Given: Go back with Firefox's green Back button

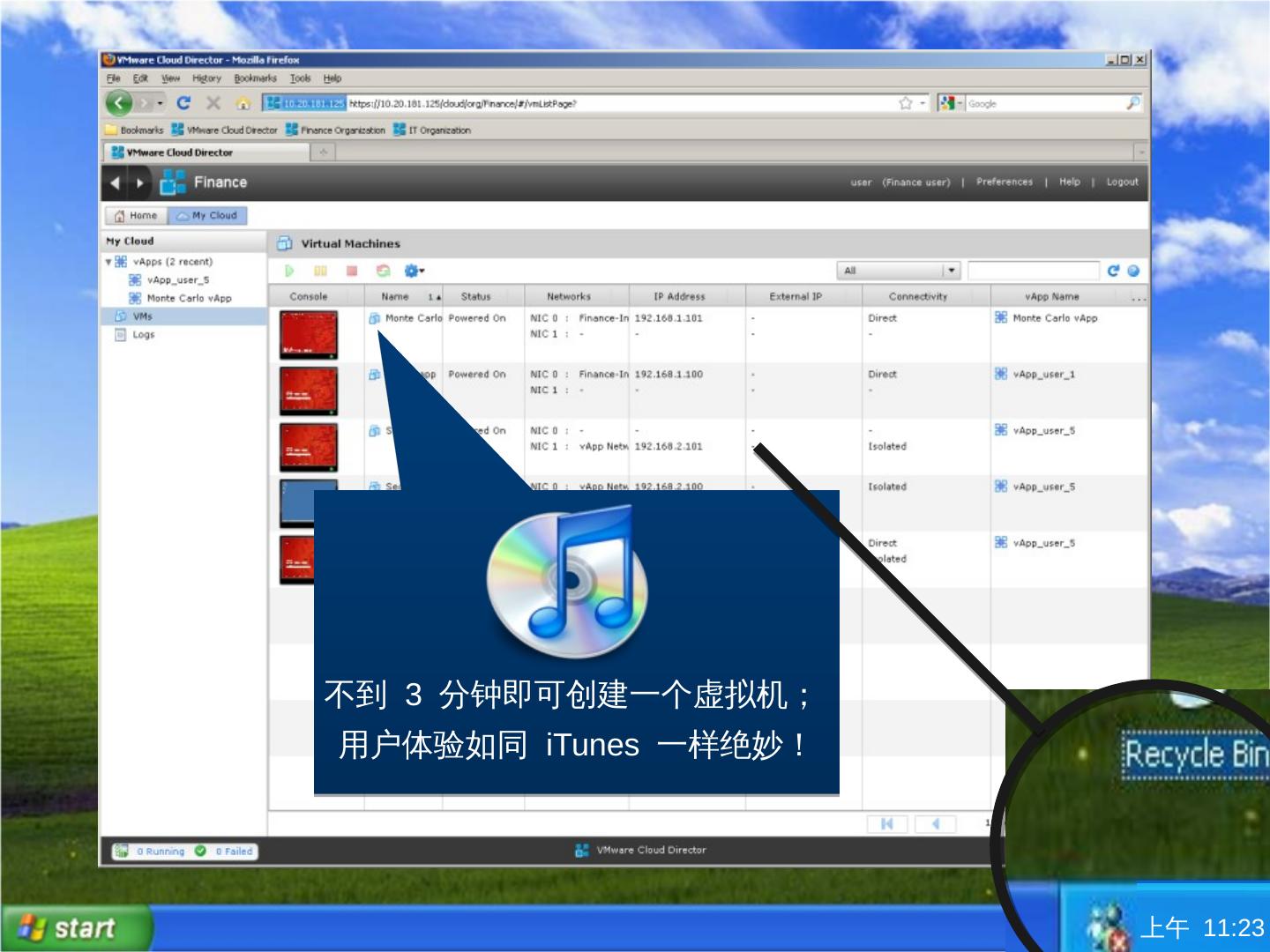Looking at the screenshot, I should coord(119,103).
